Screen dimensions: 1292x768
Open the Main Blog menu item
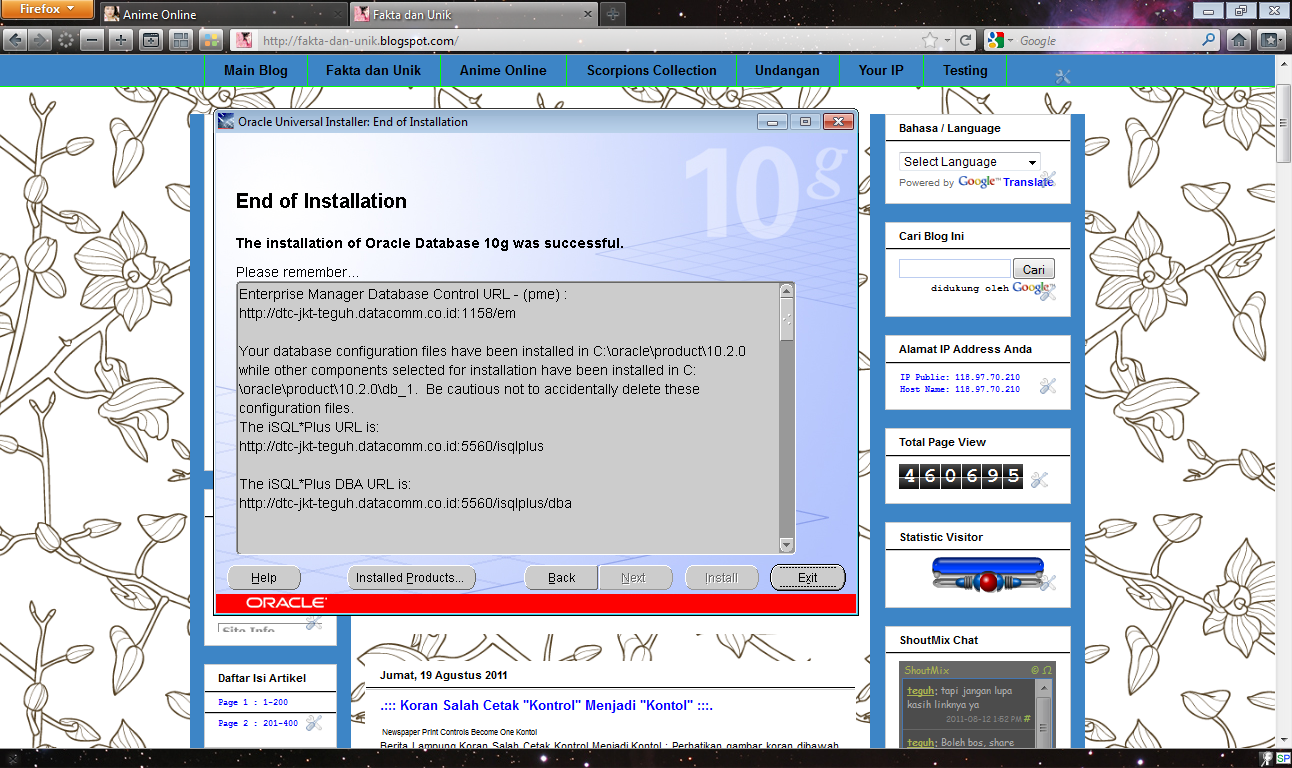pyautogui.click(x=256, y=70)
